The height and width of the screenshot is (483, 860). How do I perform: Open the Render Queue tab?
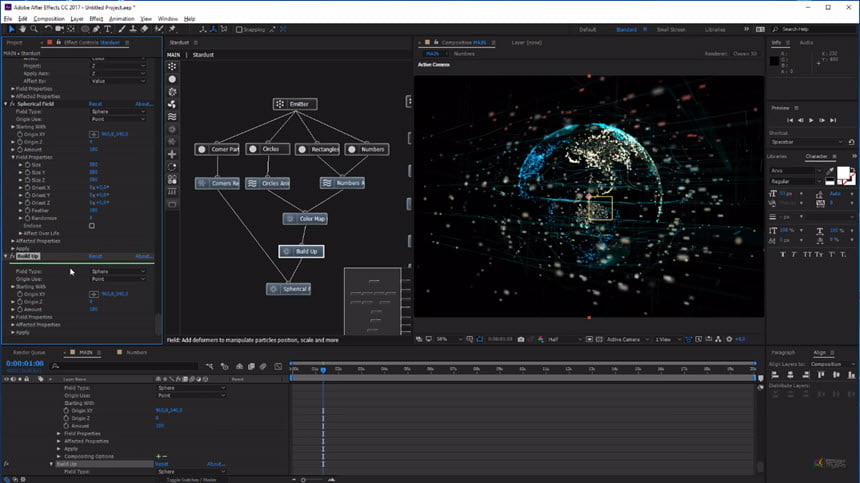coord(29,353)
